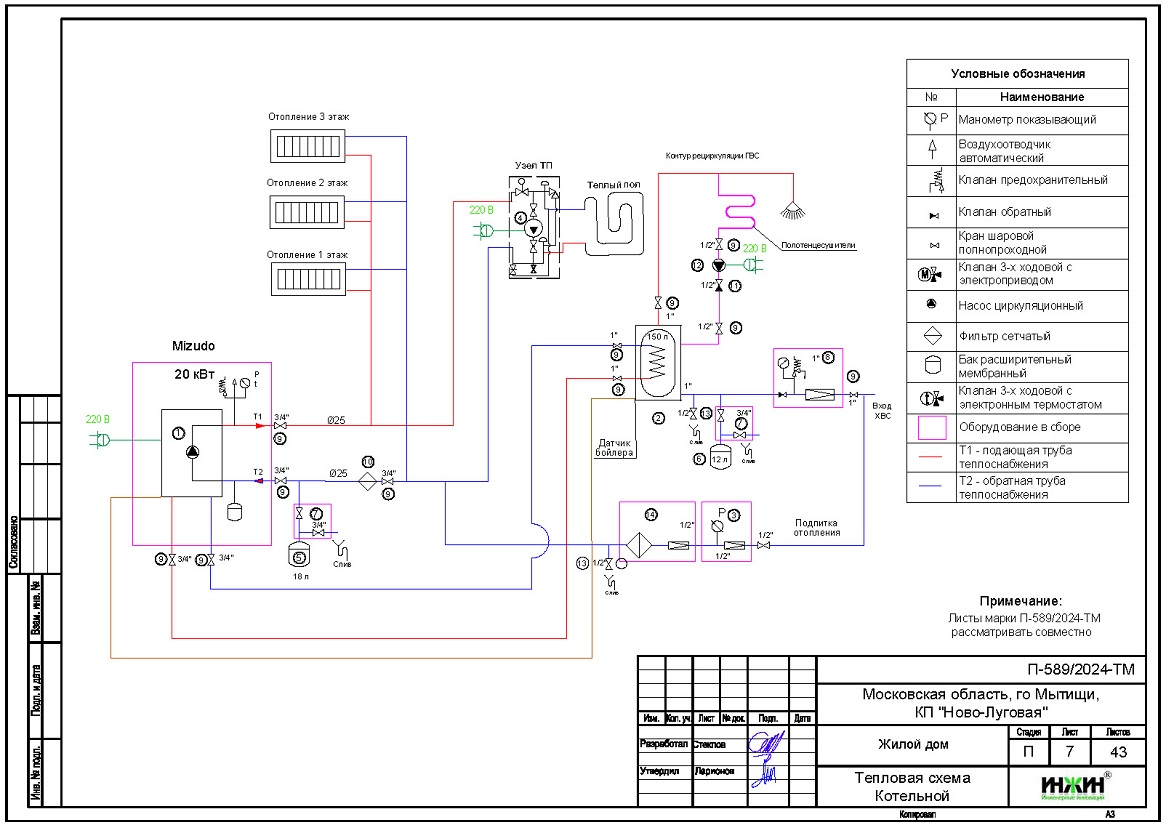Click the red T1 supply line legend sample
The width and height of the screenshot is (1166, 825).
[931, 451]
